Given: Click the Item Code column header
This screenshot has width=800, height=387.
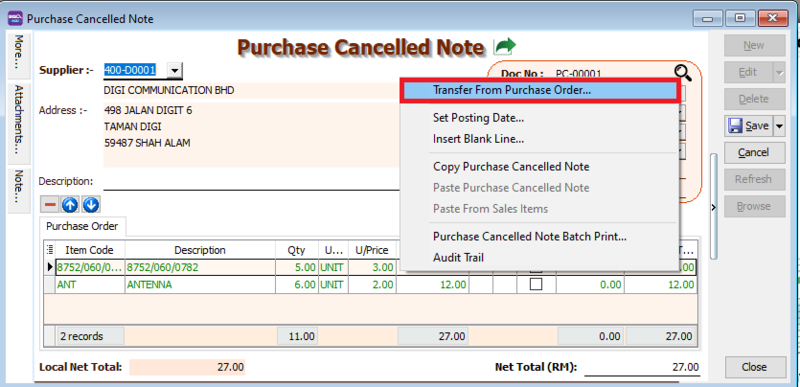Looking at the screenshot, I should pos(90,250).
